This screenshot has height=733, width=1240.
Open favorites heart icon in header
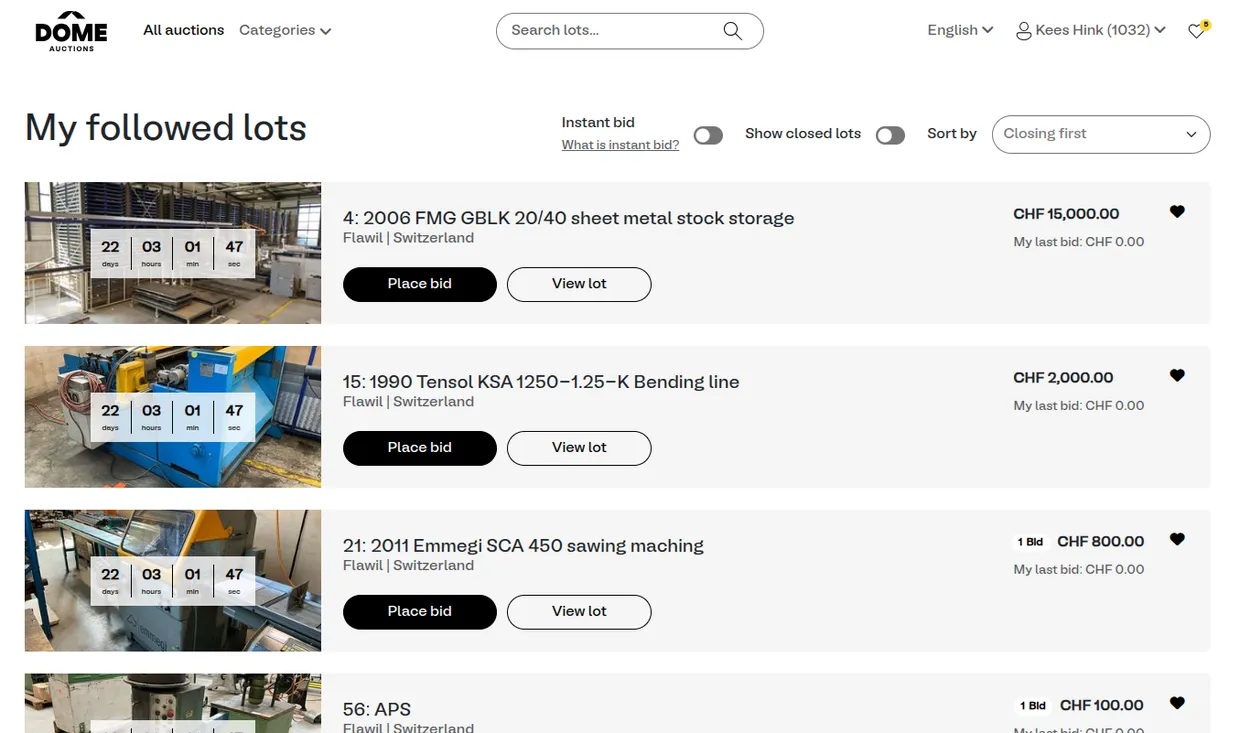click(1197, 31)
